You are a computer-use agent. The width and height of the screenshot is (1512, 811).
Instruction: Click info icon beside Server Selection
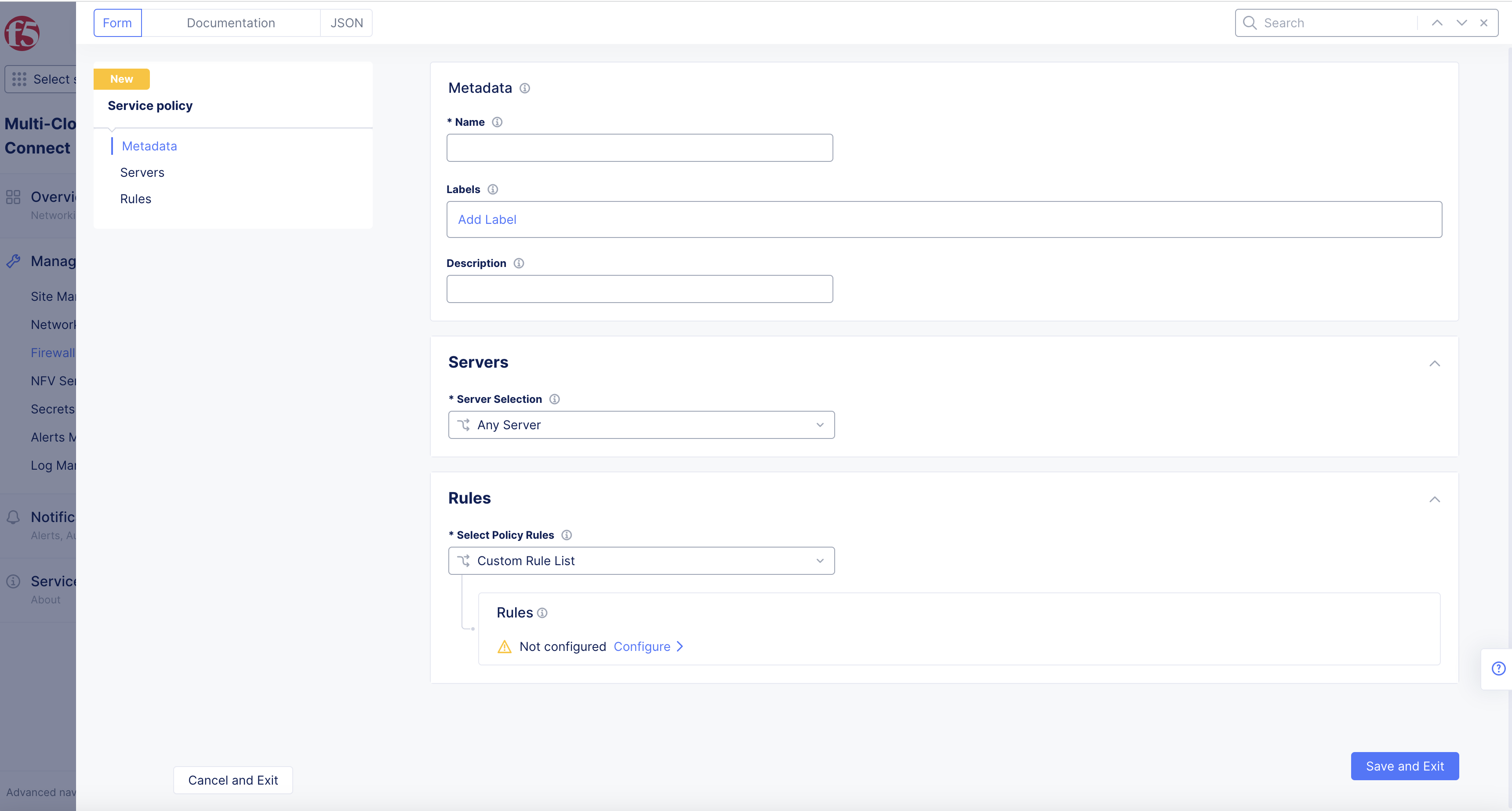tap(554, 399)
